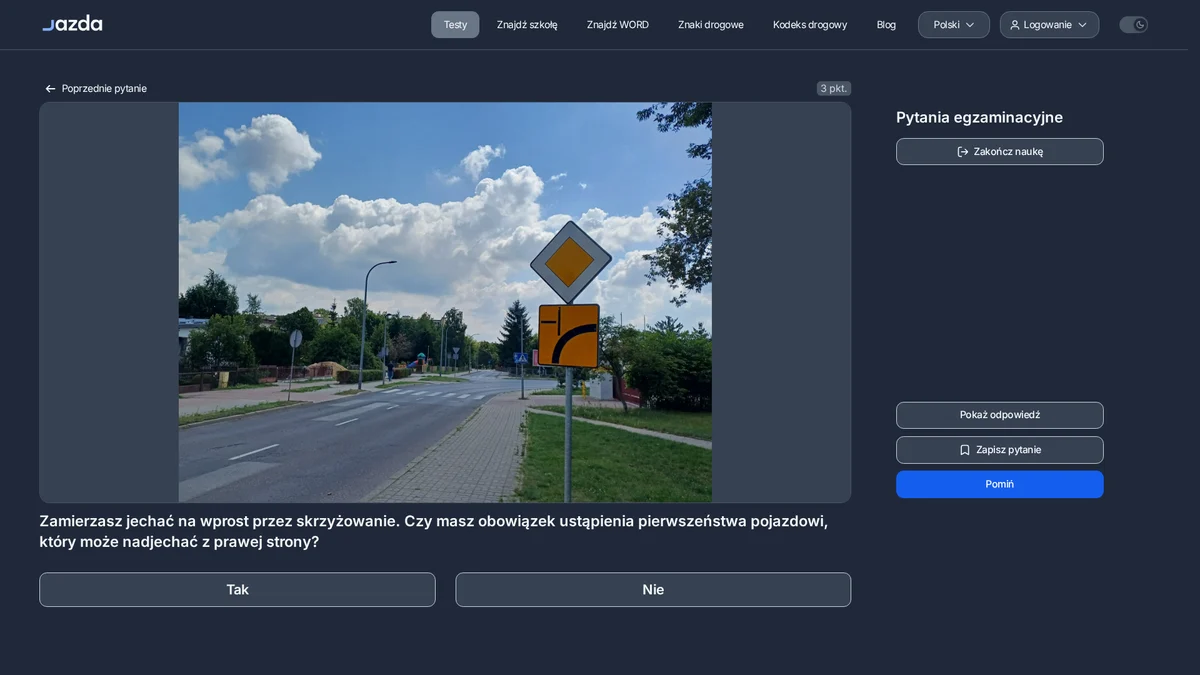Image resolution: width=1200 pixels, height=675 pixels.
Task: Click the exit icon in Zakończ naukę
Action: point(963,152)
